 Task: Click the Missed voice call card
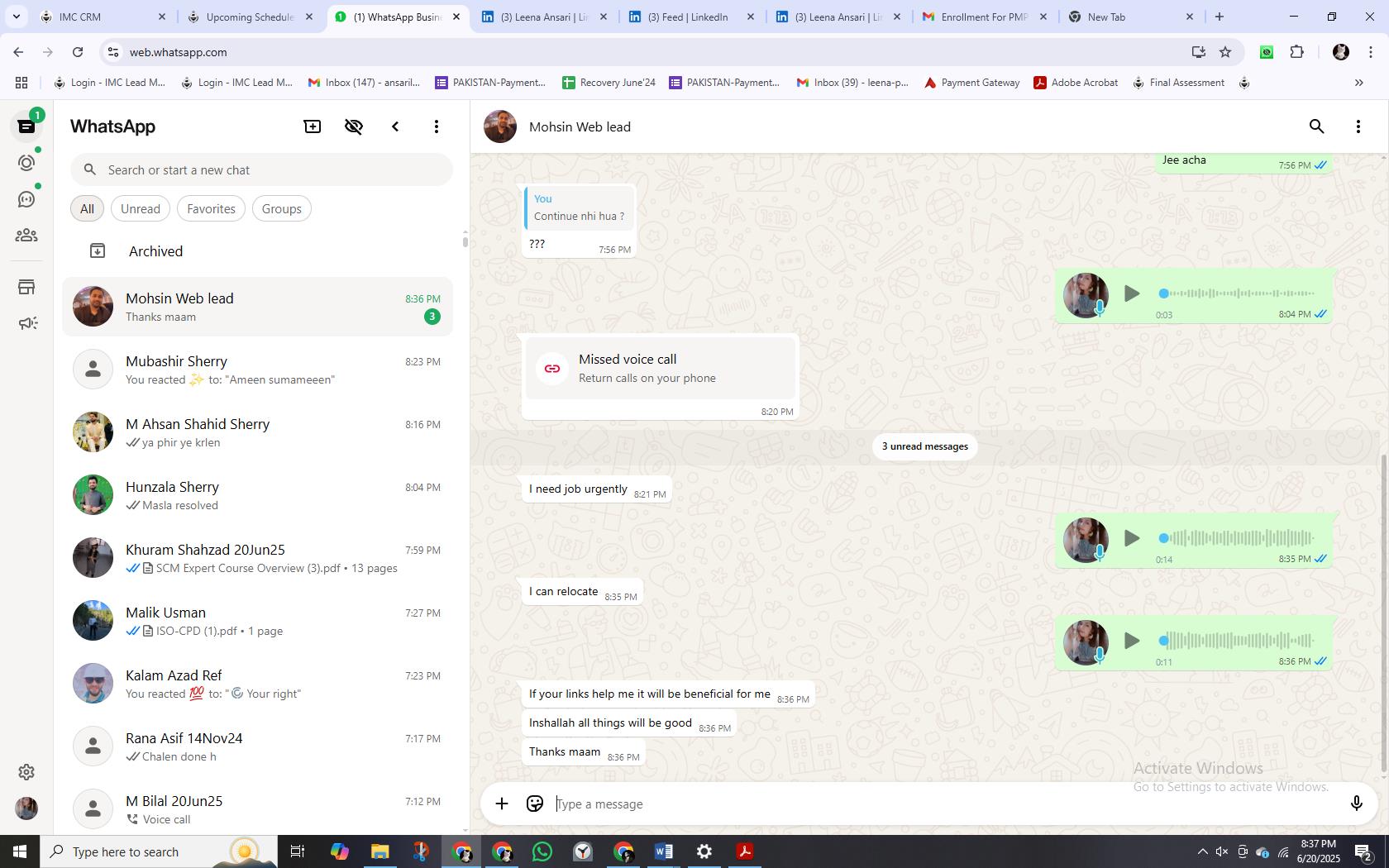point(660,369)
